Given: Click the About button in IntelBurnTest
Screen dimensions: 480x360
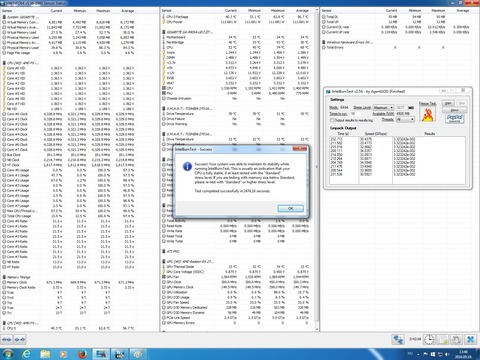Looking at the screenshot, I should click(x=454, y=110).
